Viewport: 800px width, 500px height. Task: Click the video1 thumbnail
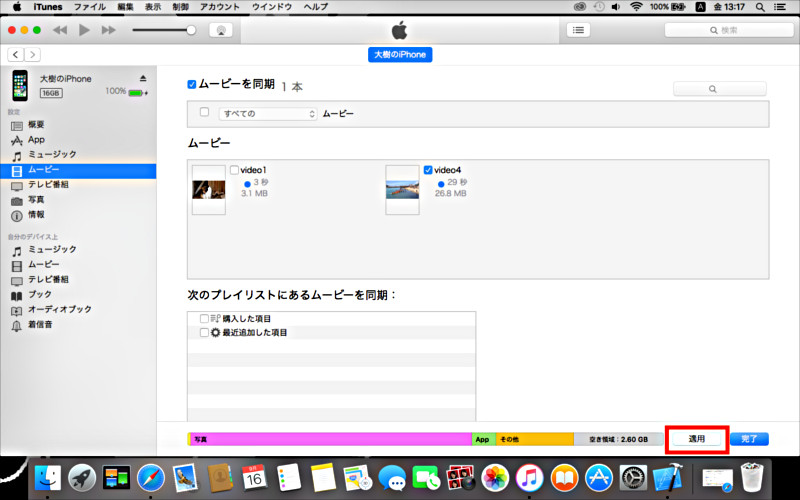point(209,190)
